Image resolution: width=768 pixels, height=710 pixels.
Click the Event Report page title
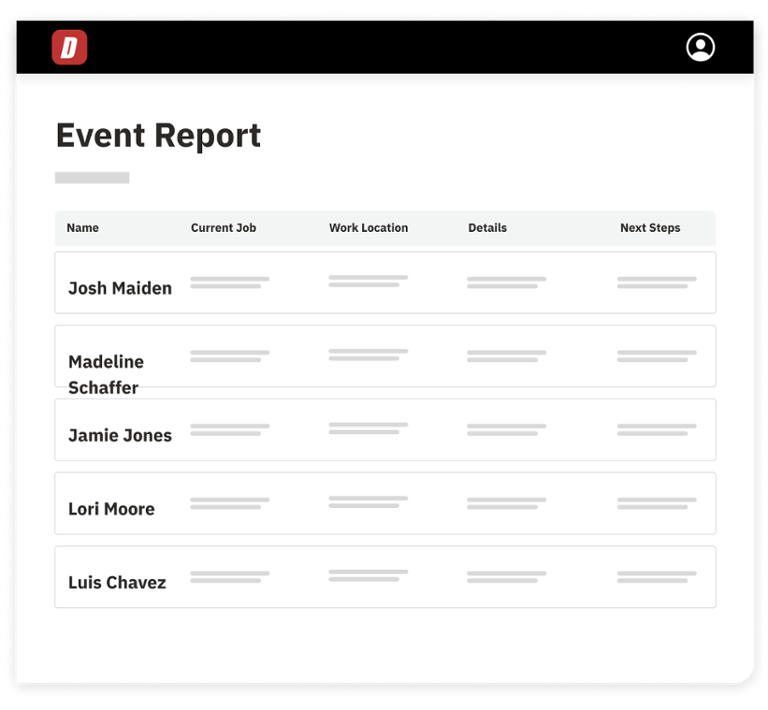tap(158, 136)
